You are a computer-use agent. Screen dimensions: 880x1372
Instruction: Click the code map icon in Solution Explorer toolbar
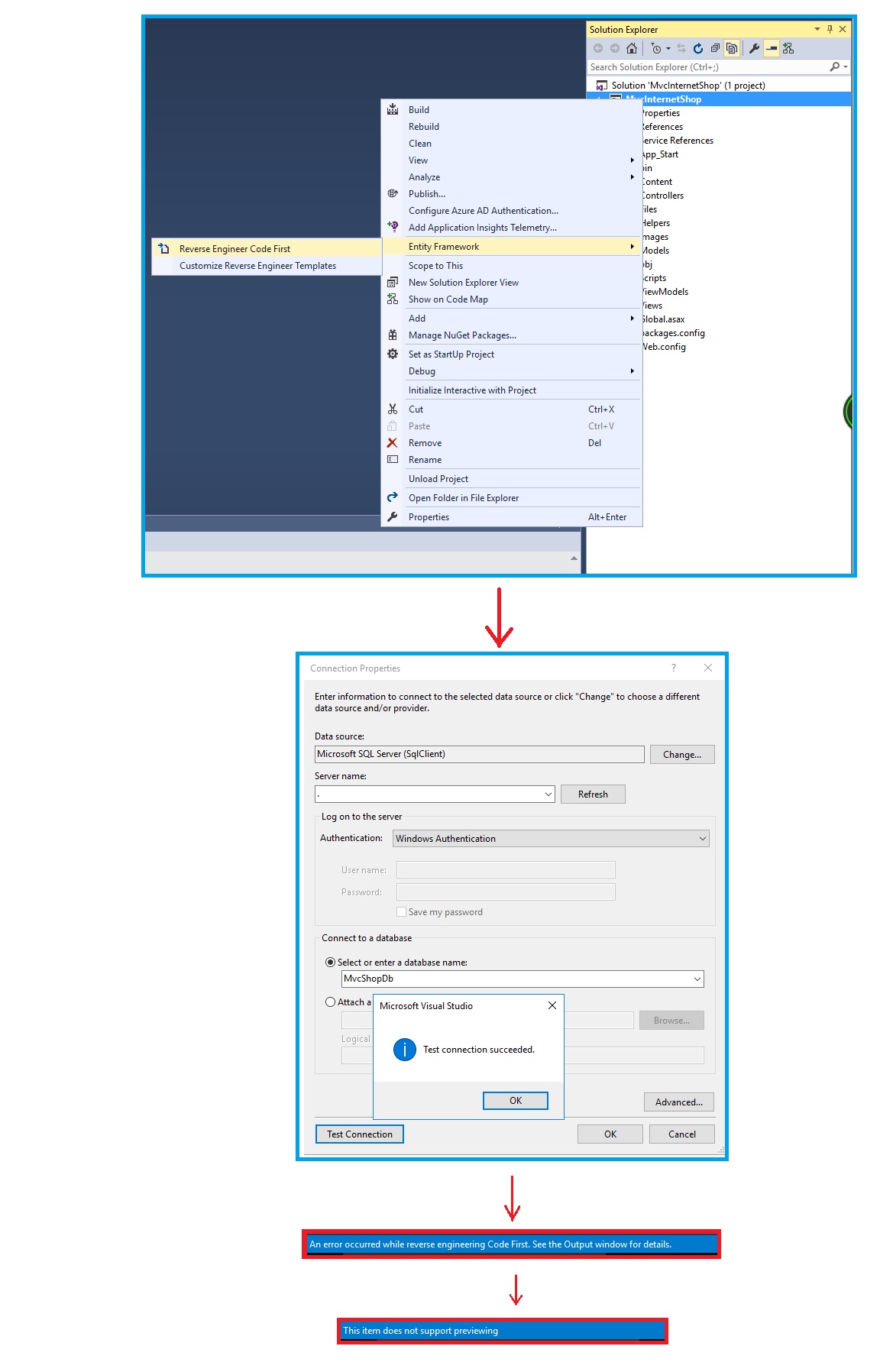coord(788,48)
